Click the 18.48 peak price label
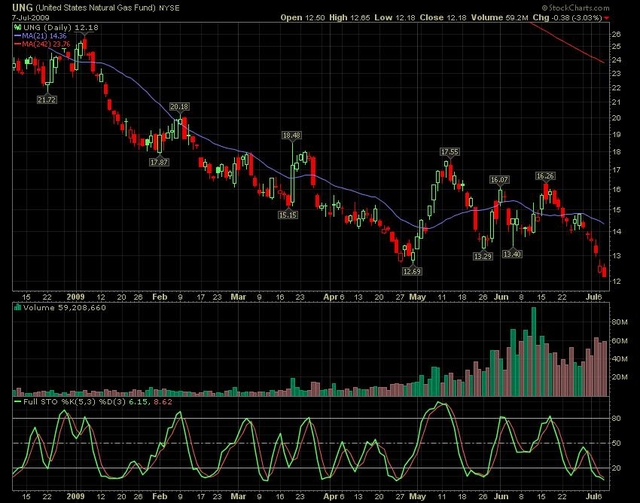This screenshot has height=503, width=640. 292,135
